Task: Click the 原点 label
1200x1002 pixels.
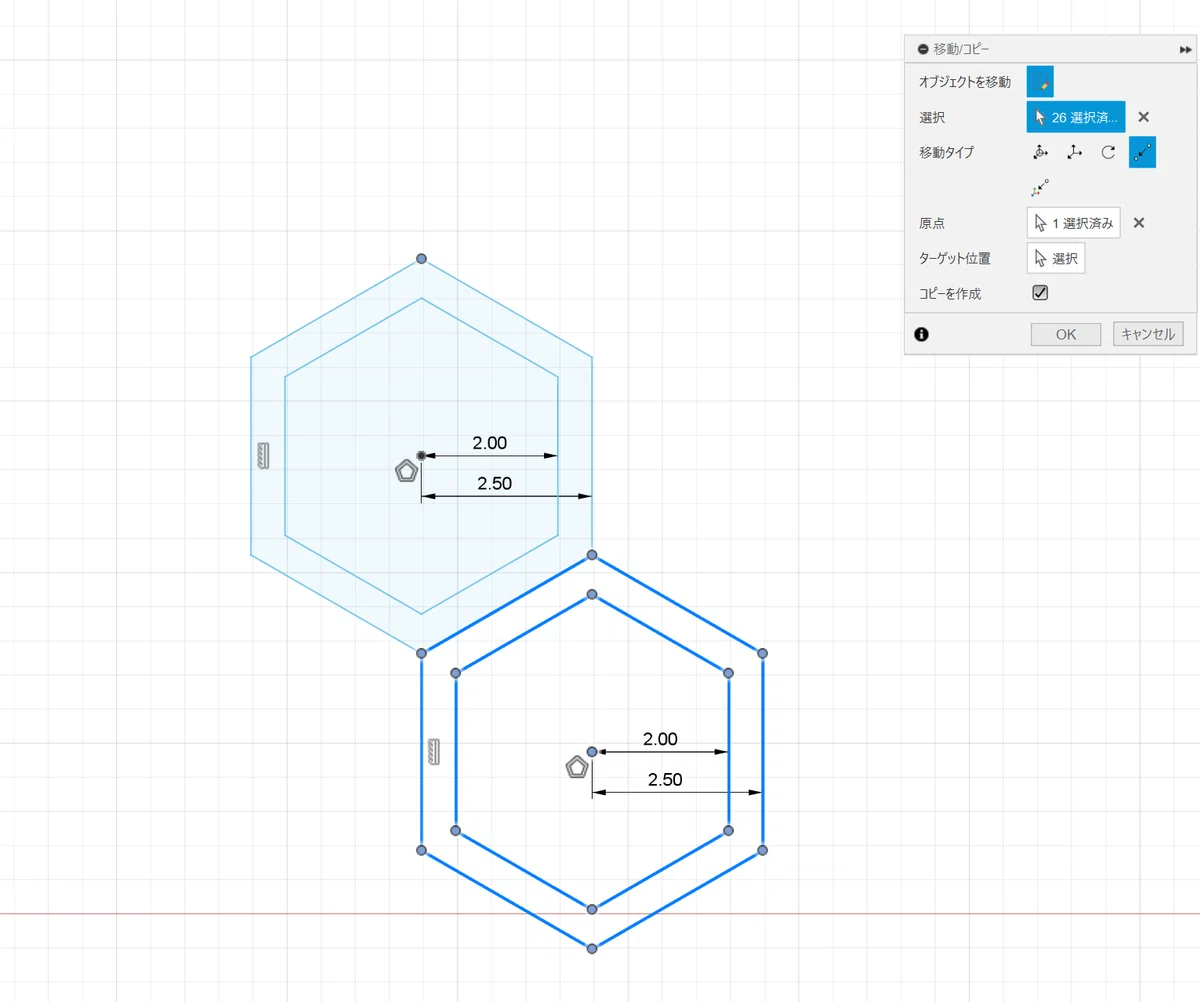Action: click(x=931, y=223)
